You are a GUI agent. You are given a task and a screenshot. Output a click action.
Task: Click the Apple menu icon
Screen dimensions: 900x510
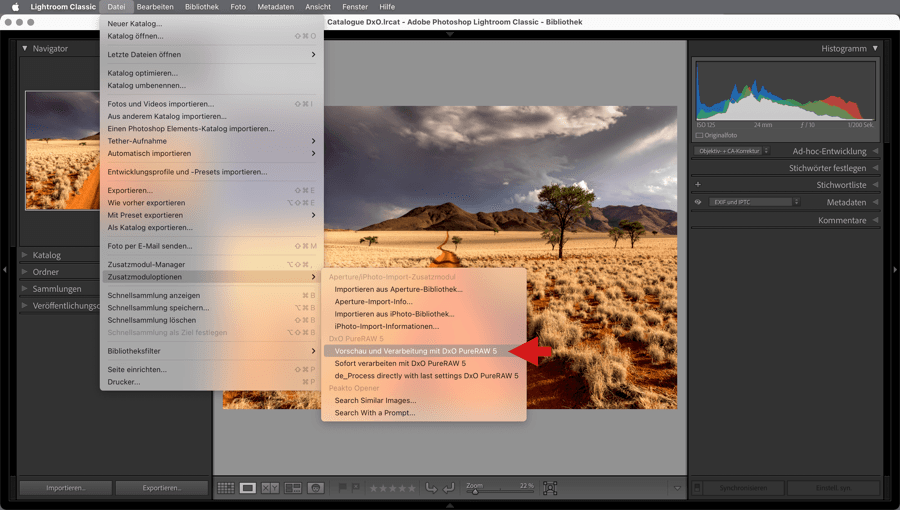pos(15,7)
